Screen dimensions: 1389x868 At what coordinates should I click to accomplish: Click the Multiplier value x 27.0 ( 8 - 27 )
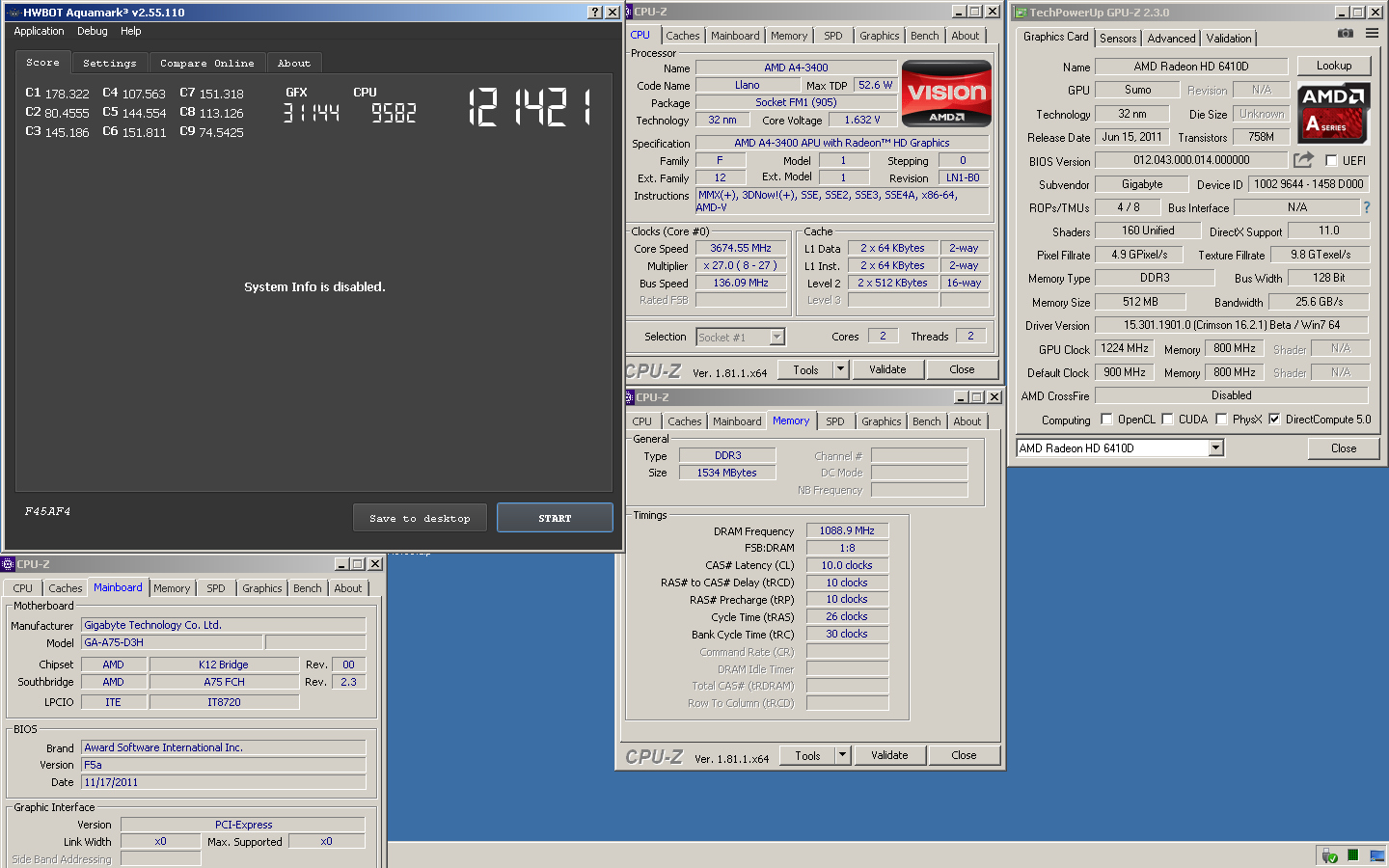[x=741, y=265]
